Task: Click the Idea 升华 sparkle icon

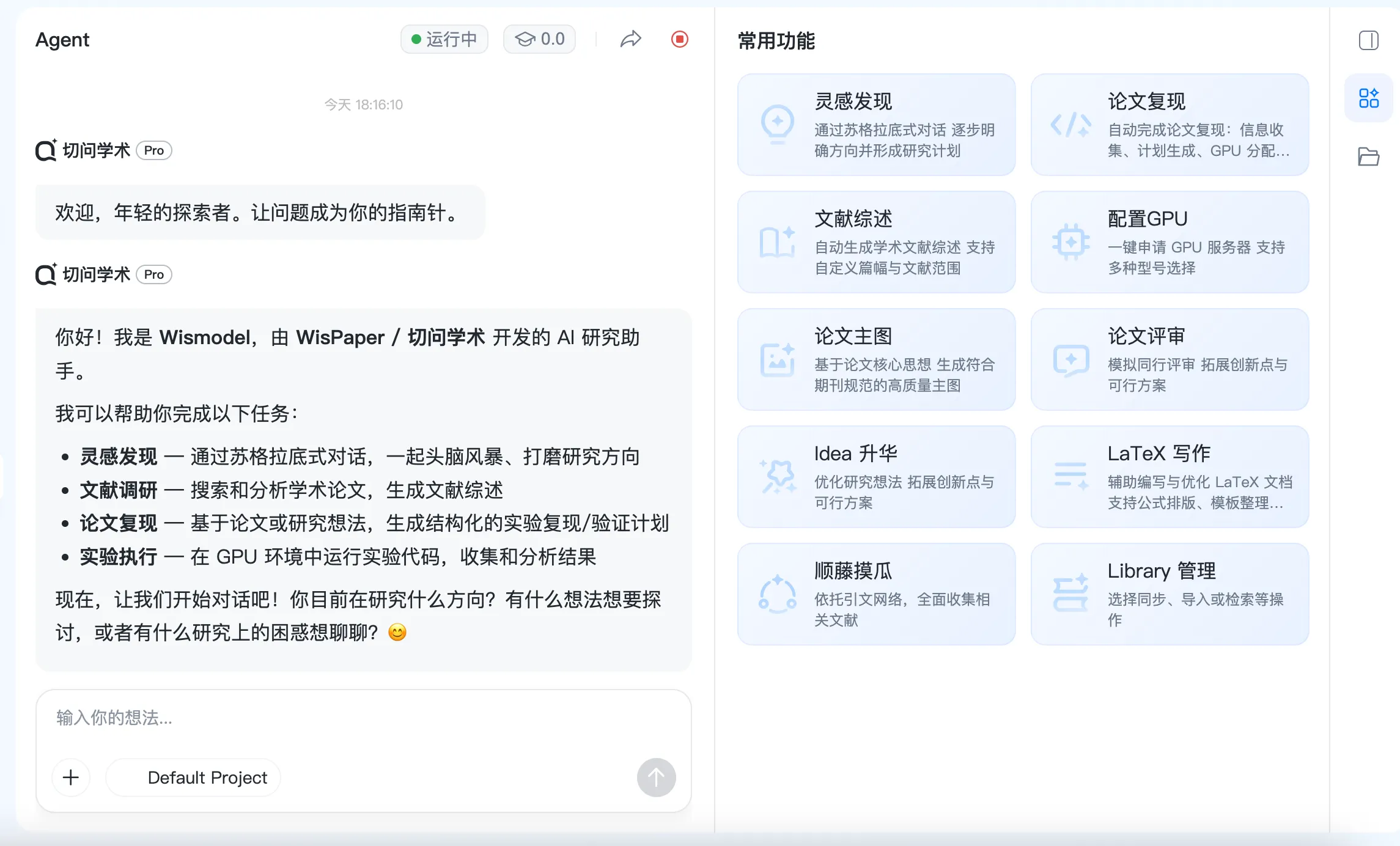Action: tap(778, 477)
